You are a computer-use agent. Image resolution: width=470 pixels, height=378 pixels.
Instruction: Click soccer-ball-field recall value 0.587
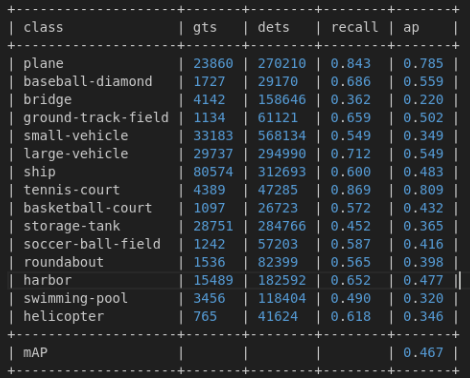click(x=351, y=244)
